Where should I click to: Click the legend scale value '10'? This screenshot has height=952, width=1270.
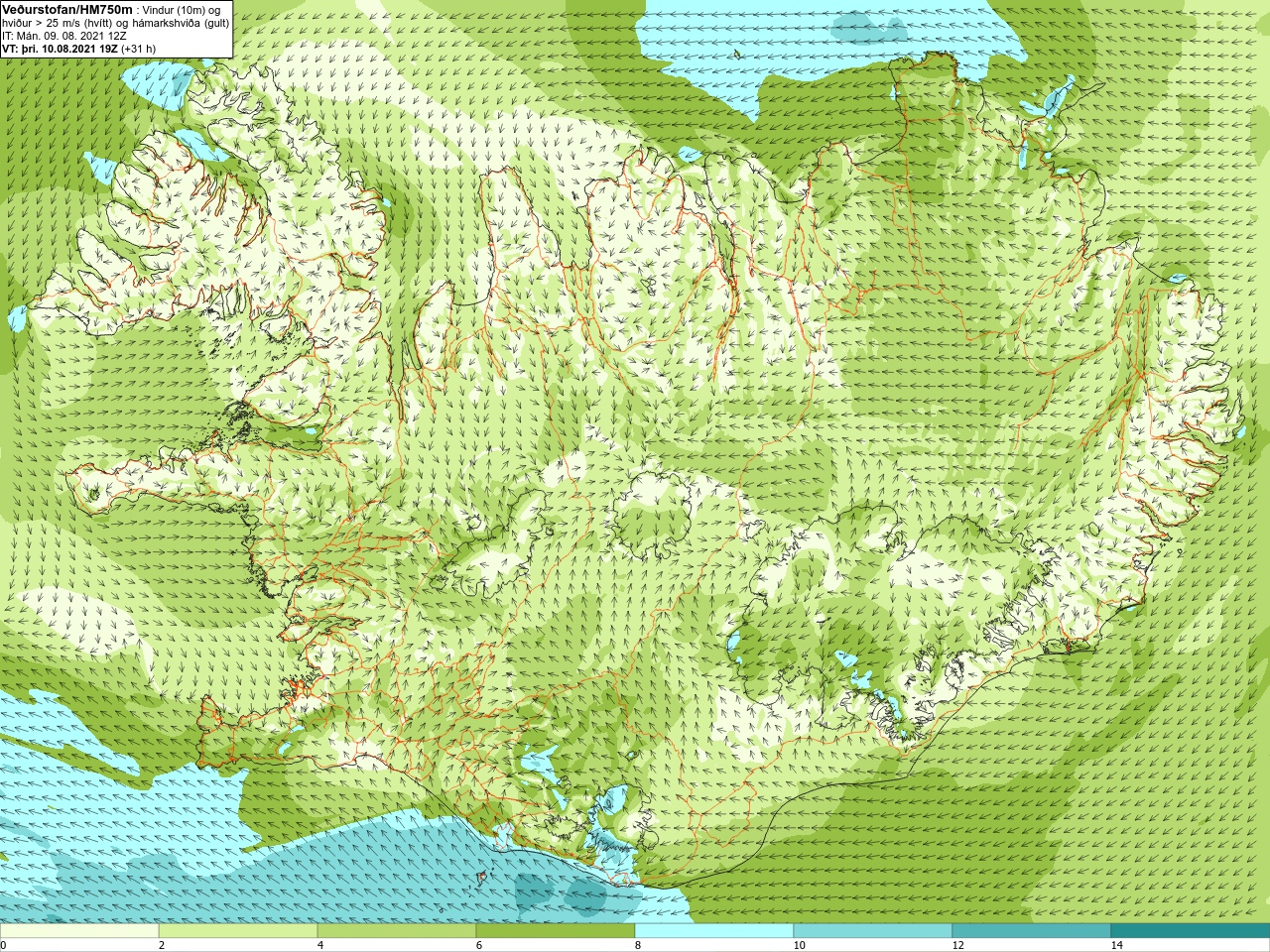pyautogui.click(x=799, y=945)
